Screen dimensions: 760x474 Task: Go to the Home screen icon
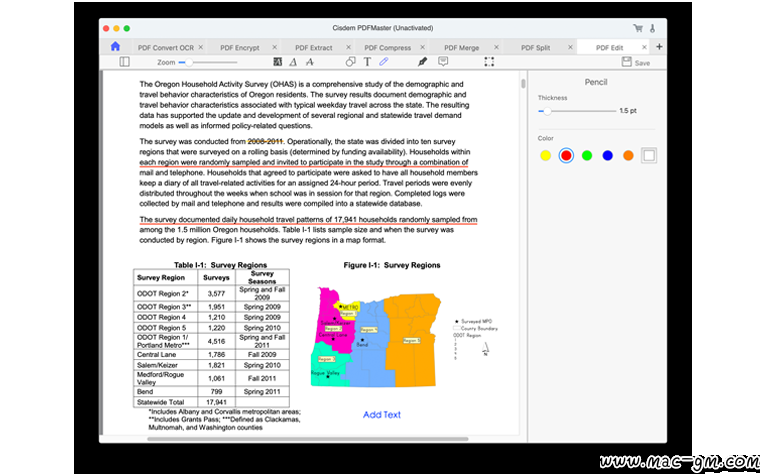tap(115, 47)
